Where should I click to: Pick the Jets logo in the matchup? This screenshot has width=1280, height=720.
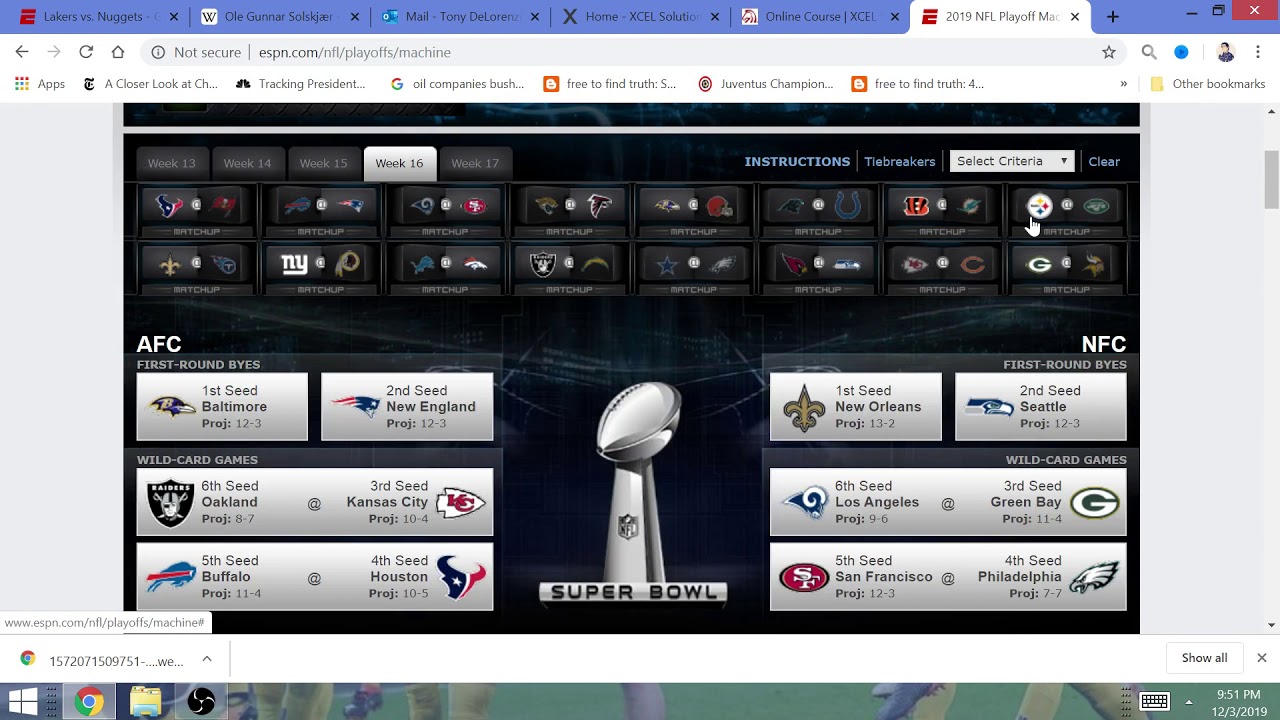tap(1096, 206)
